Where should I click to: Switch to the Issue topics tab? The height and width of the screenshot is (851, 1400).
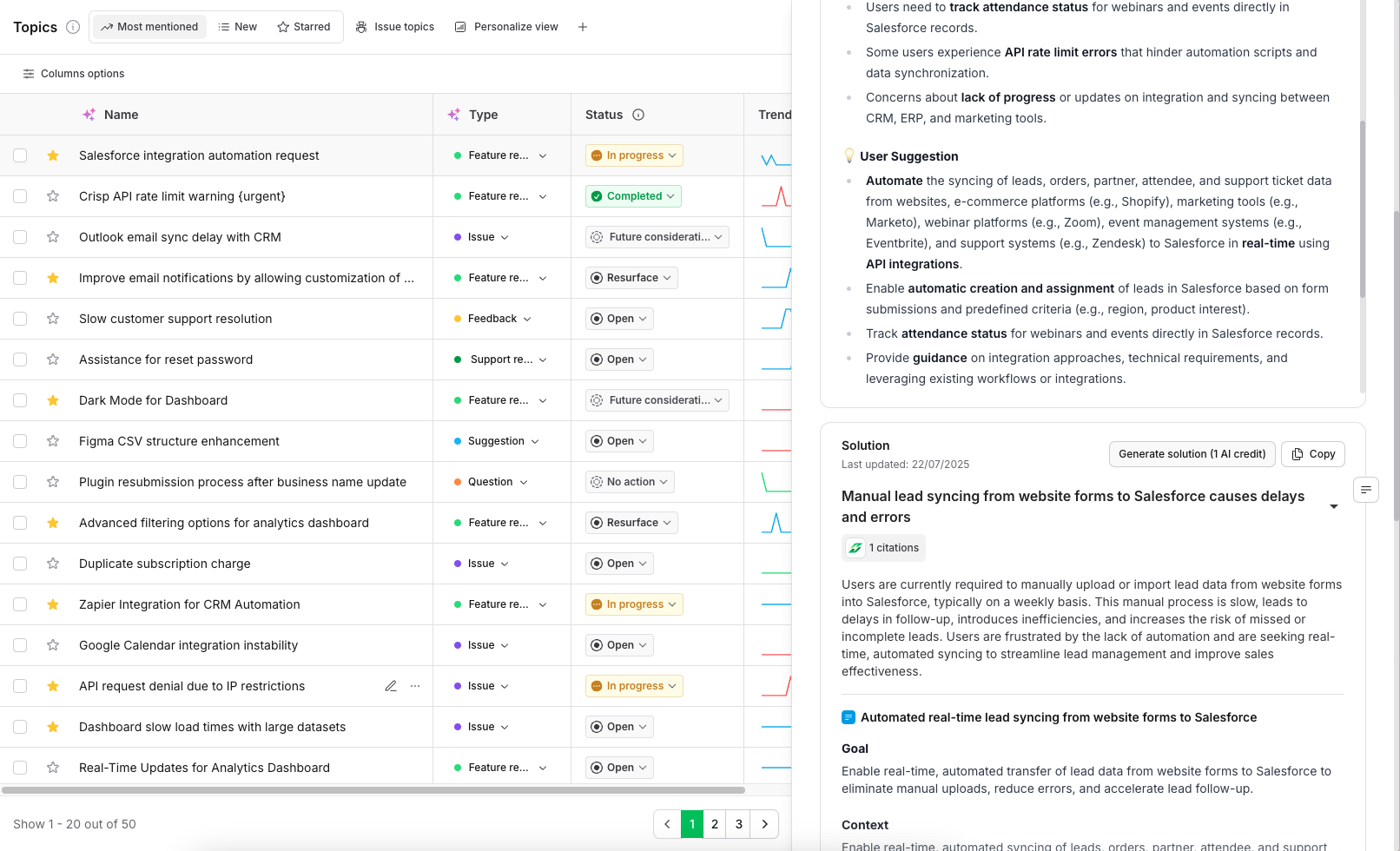pyautogui.click(x=395, y=27)
